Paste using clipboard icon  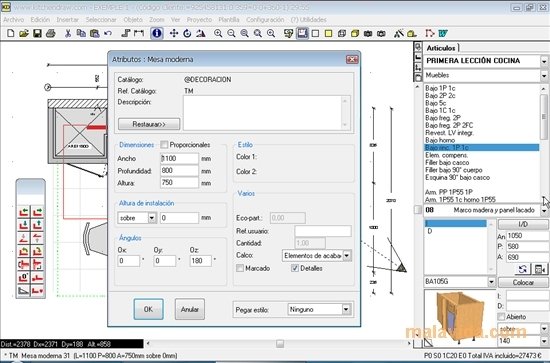[94, 34]
